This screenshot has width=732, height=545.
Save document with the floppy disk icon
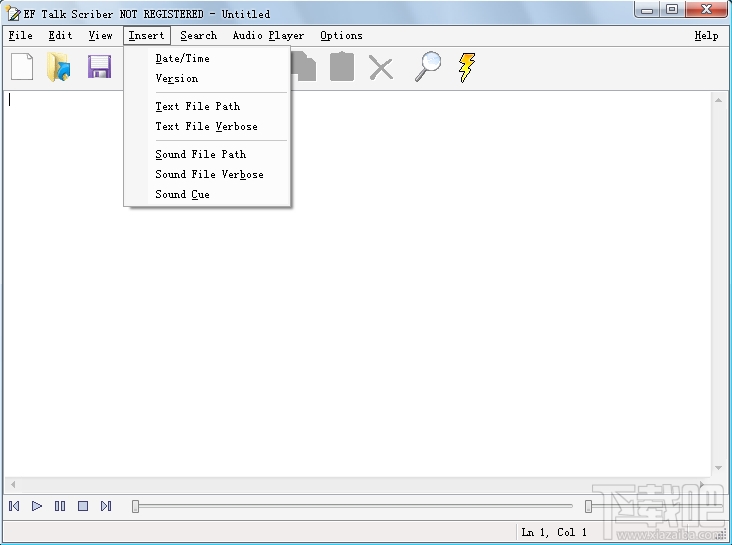(x=99, y=67)
